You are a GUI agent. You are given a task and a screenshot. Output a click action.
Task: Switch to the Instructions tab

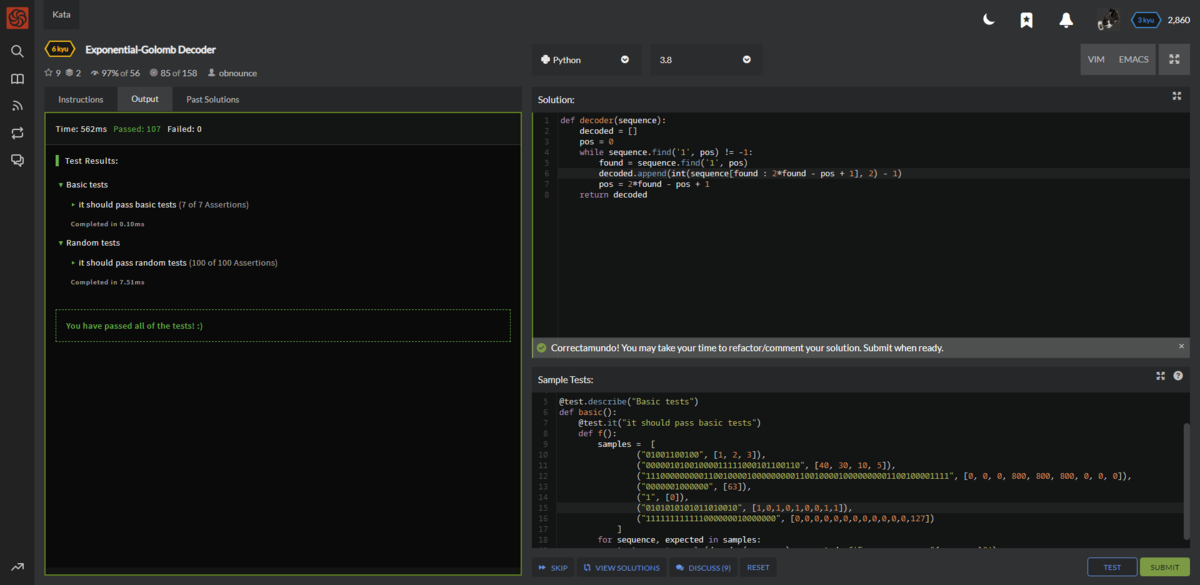(80, 99)
